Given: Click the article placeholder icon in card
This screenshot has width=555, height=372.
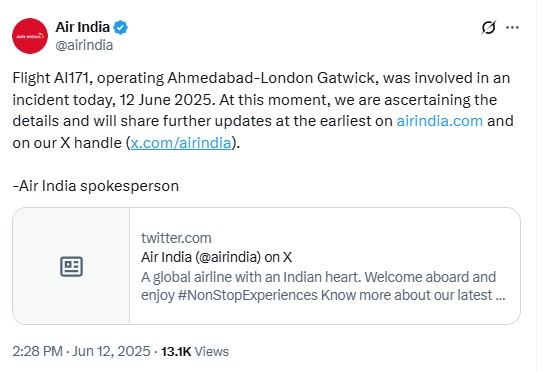Looking at the screenshot, I should 71,266.
